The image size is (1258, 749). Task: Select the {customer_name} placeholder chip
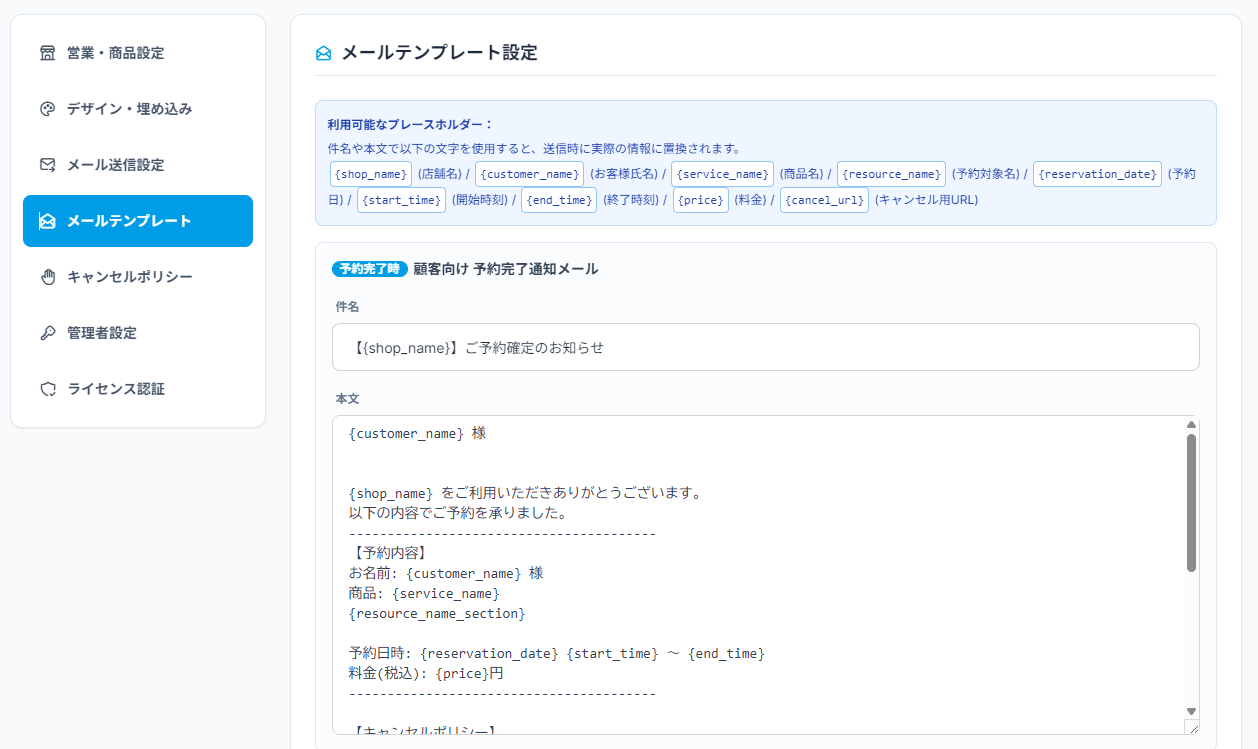pos(529,174)
